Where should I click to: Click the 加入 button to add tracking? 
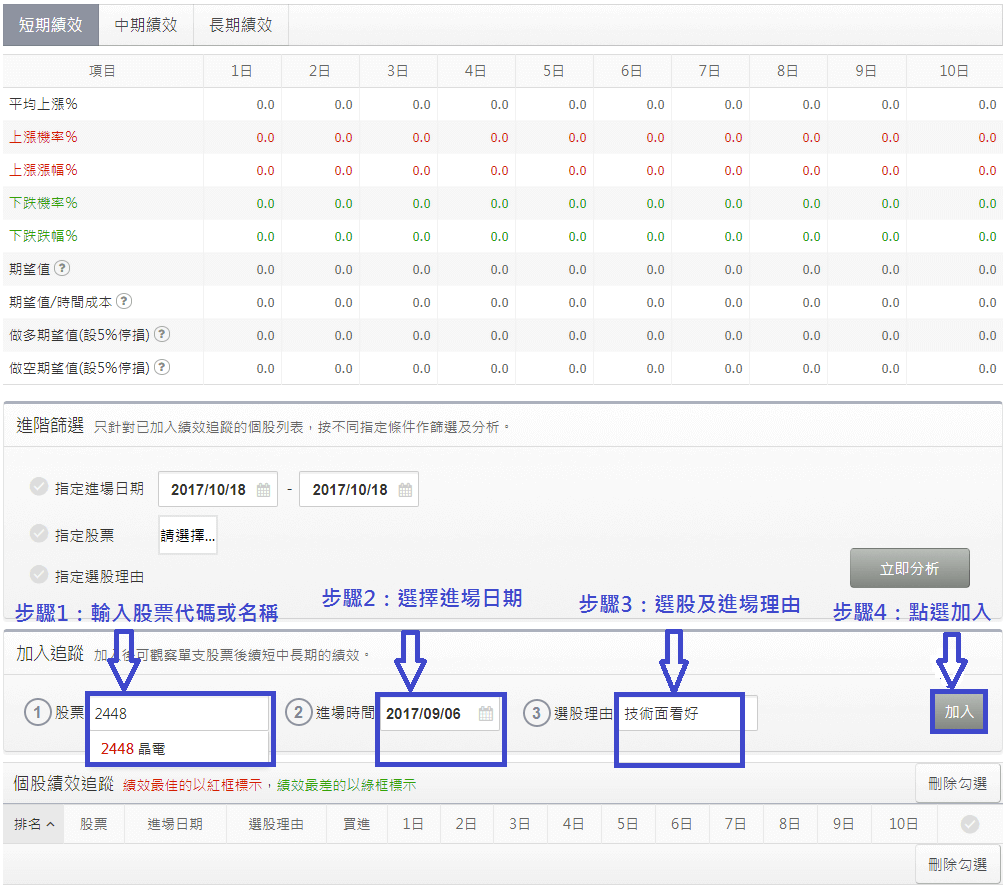[959, 712]
